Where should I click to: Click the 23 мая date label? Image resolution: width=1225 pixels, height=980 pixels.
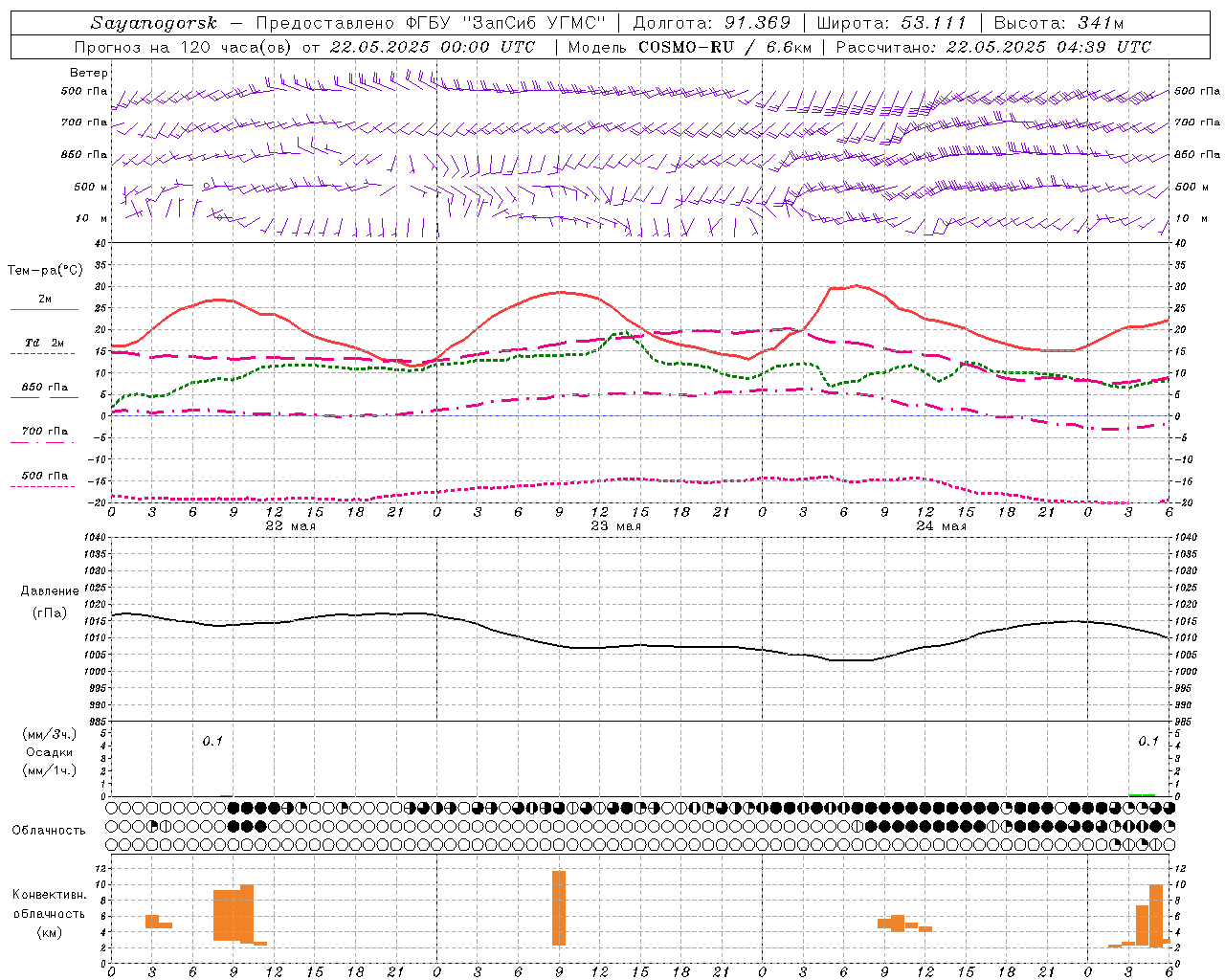pos(615,525)
